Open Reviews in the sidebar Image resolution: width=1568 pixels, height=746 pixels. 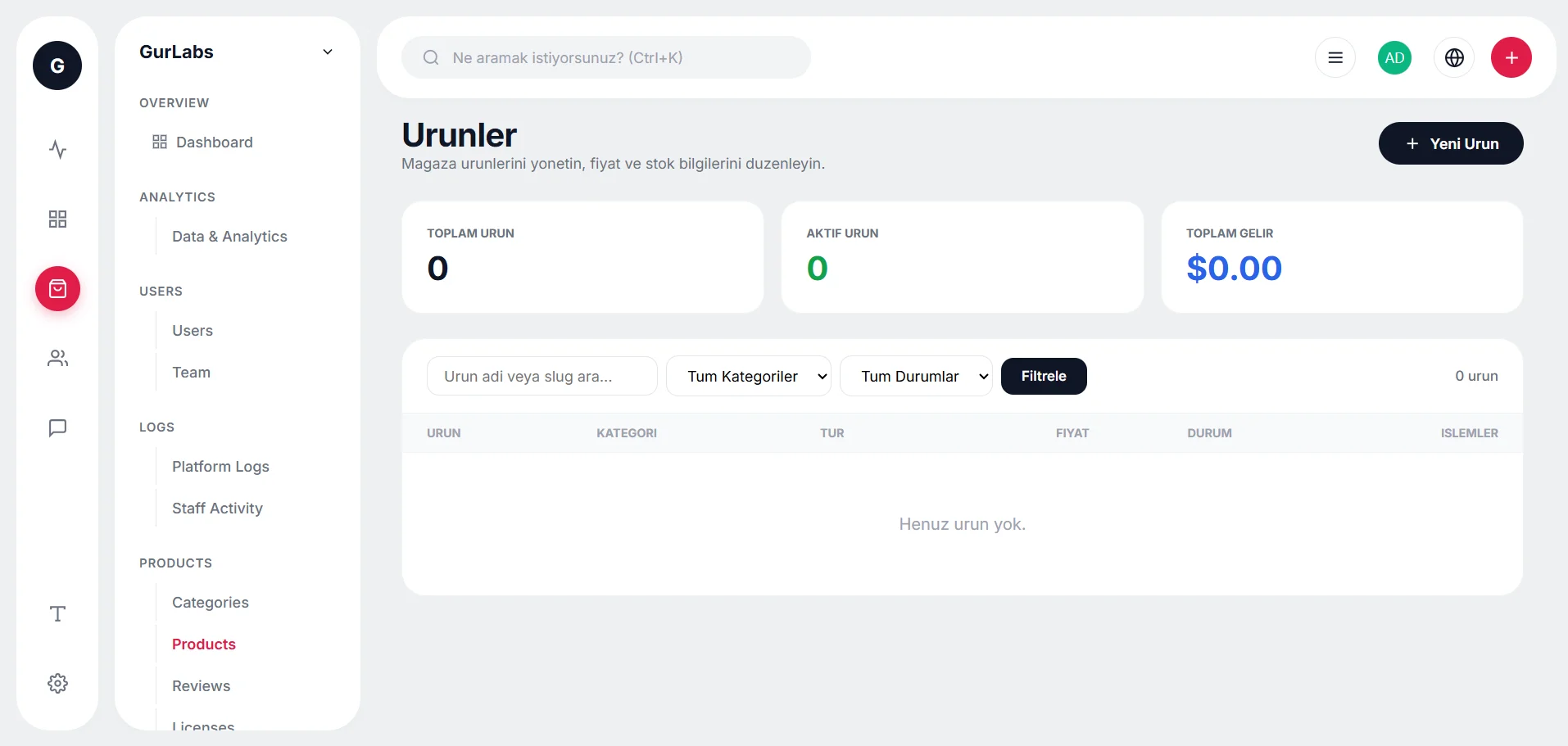click(201, 685)
